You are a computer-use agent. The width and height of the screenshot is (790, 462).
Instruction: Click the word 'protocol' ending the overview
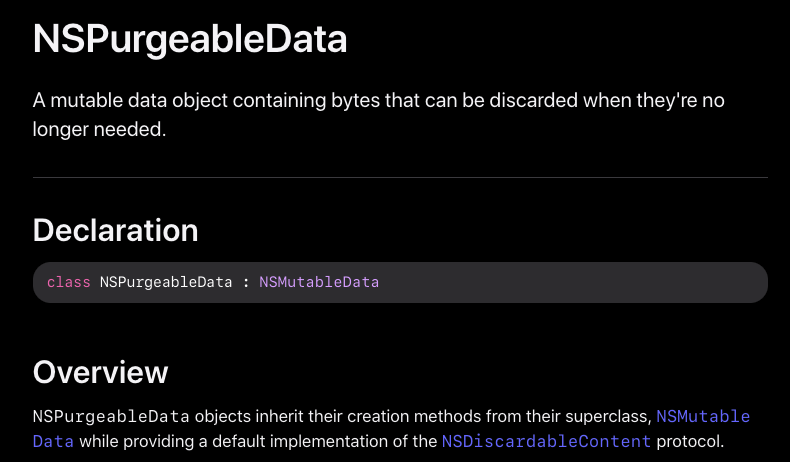(x=689, y=441)
